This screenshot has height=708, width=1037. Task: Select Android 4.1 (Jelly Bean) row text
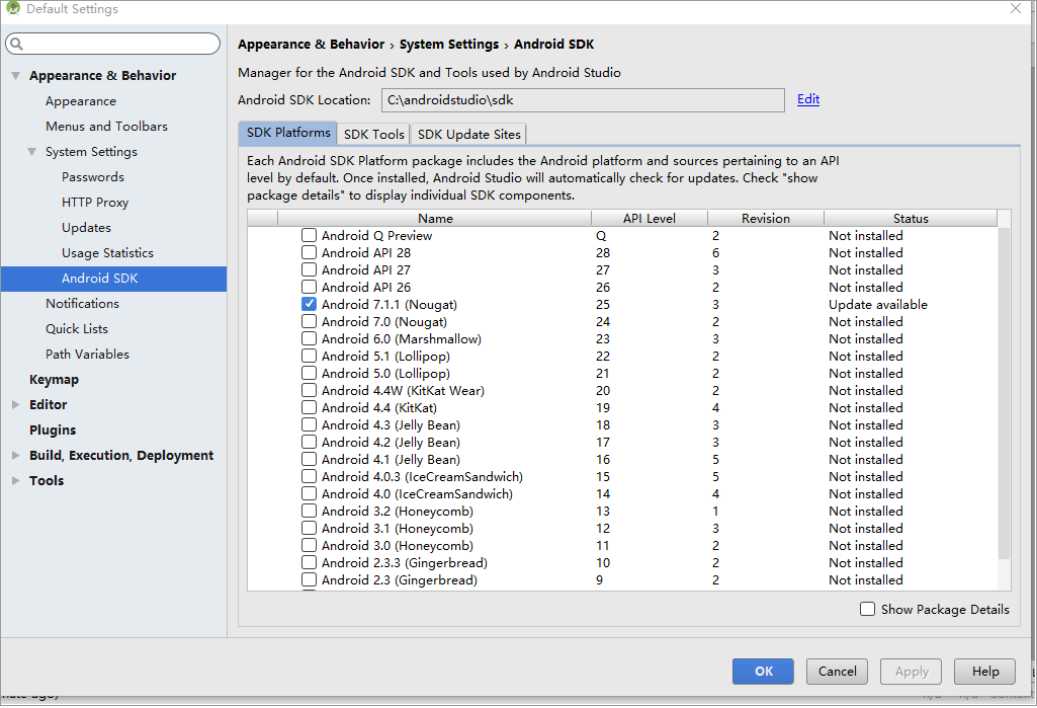point(391,459)
